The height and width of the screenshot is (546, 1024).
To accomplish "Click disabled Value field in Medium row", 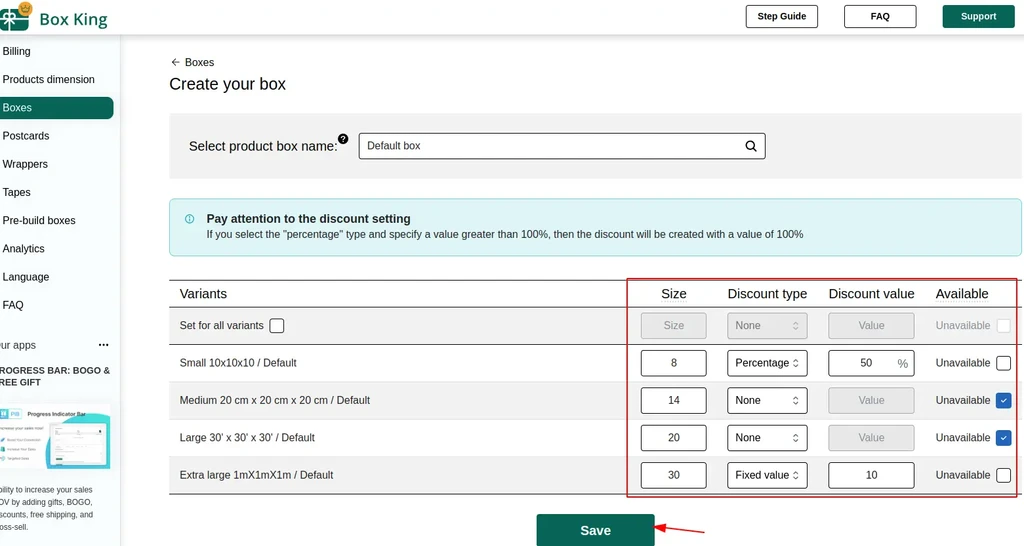I will (x=871, y=400).
